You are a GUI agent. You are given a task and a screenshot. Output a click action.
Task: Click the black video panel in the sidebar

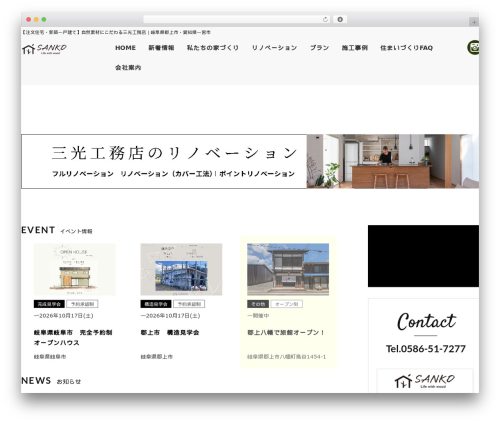423,256
